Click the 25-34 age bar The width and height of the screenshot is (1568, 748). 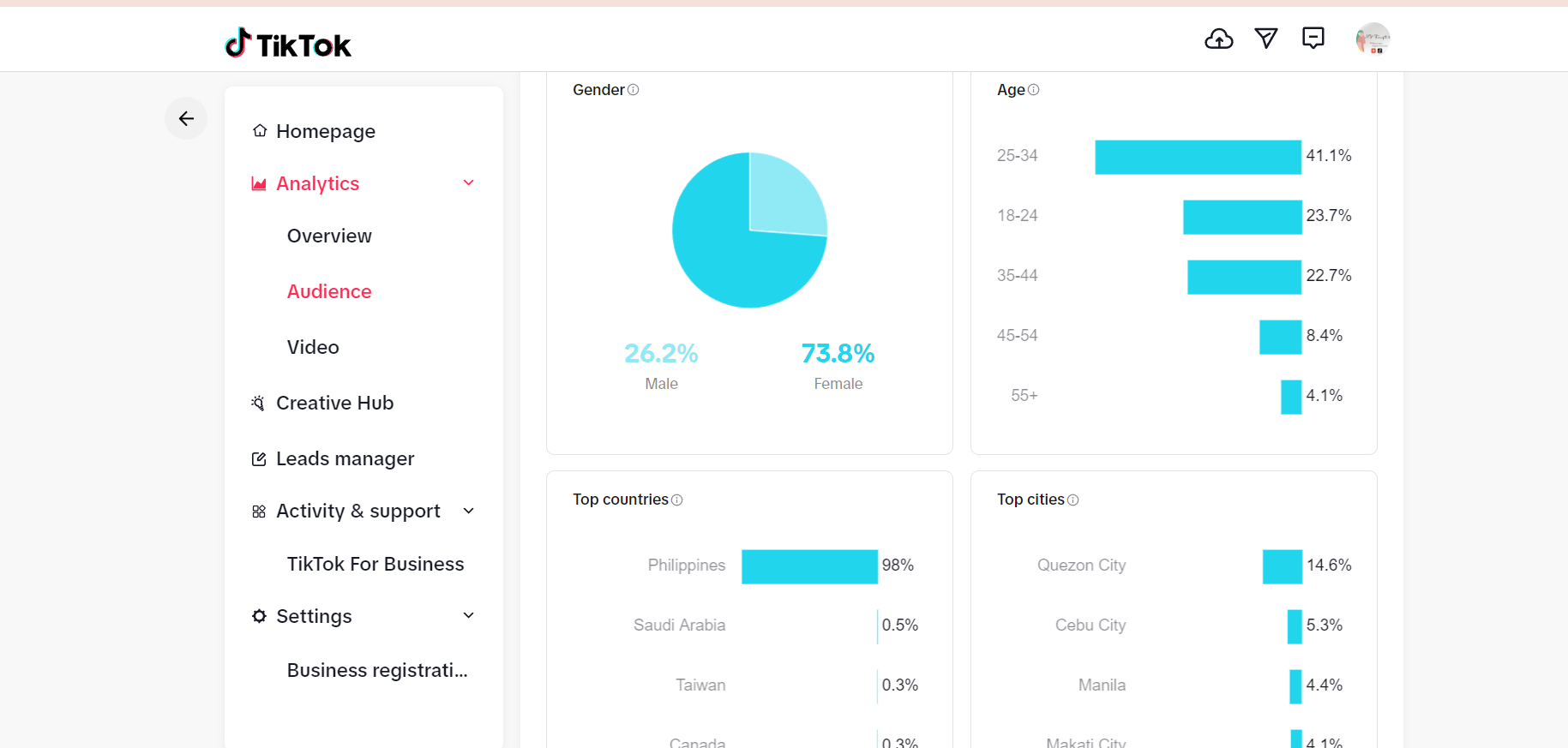coord(1199,157)
